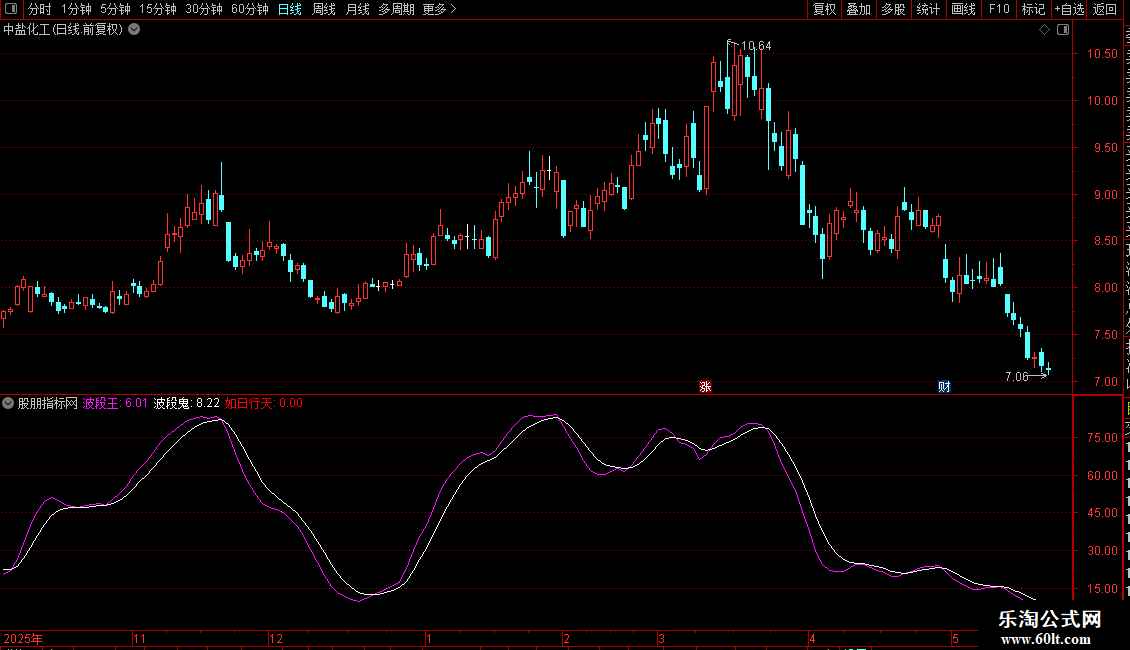
Task: Expand the indicator panel dropdown icon
Action: (8, 404)
